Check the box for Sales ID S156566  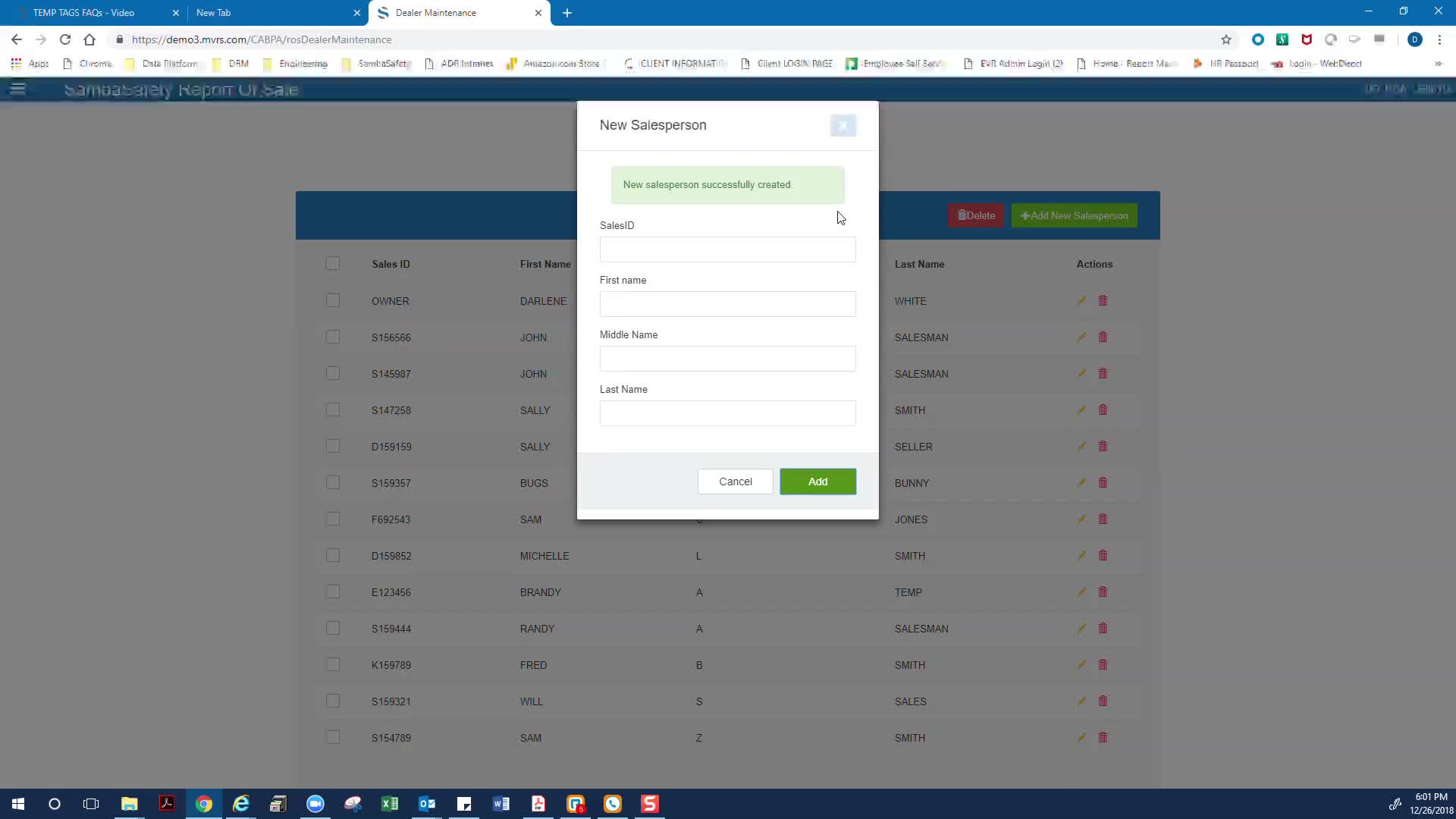(x=333, y=337)
